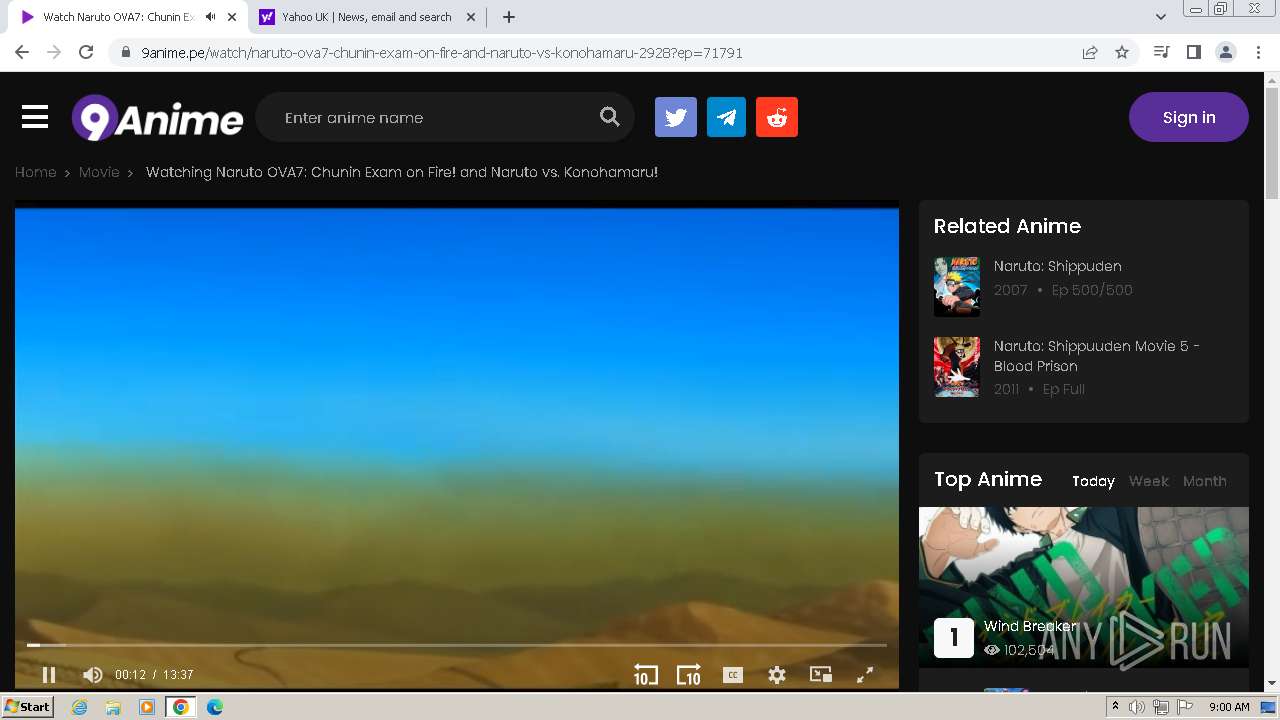1280x720 pixels.
Task: View site information lock icon
Action: click(125, 53)
